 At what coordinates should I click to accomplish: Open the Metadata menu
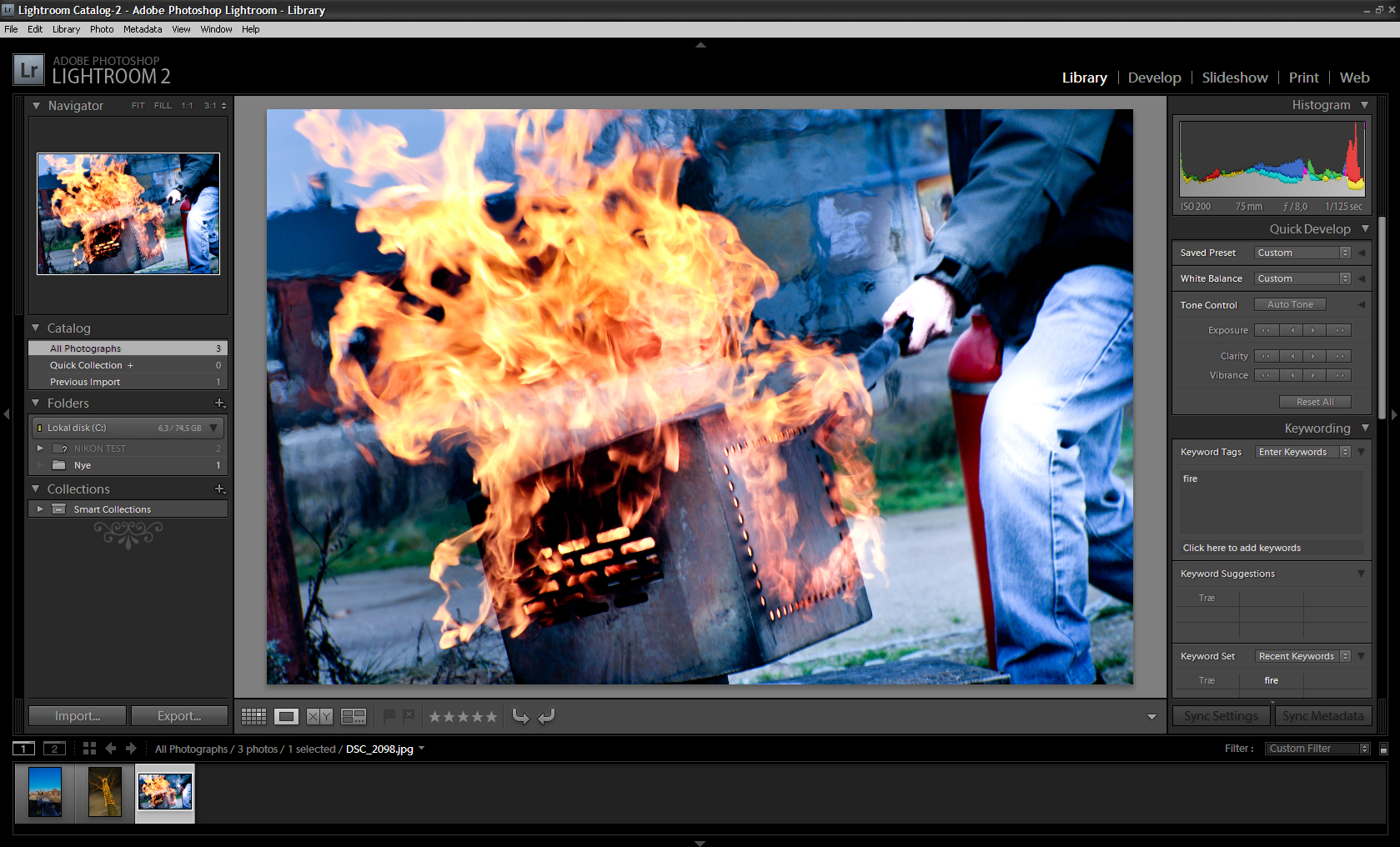click(x=143, y=29)
